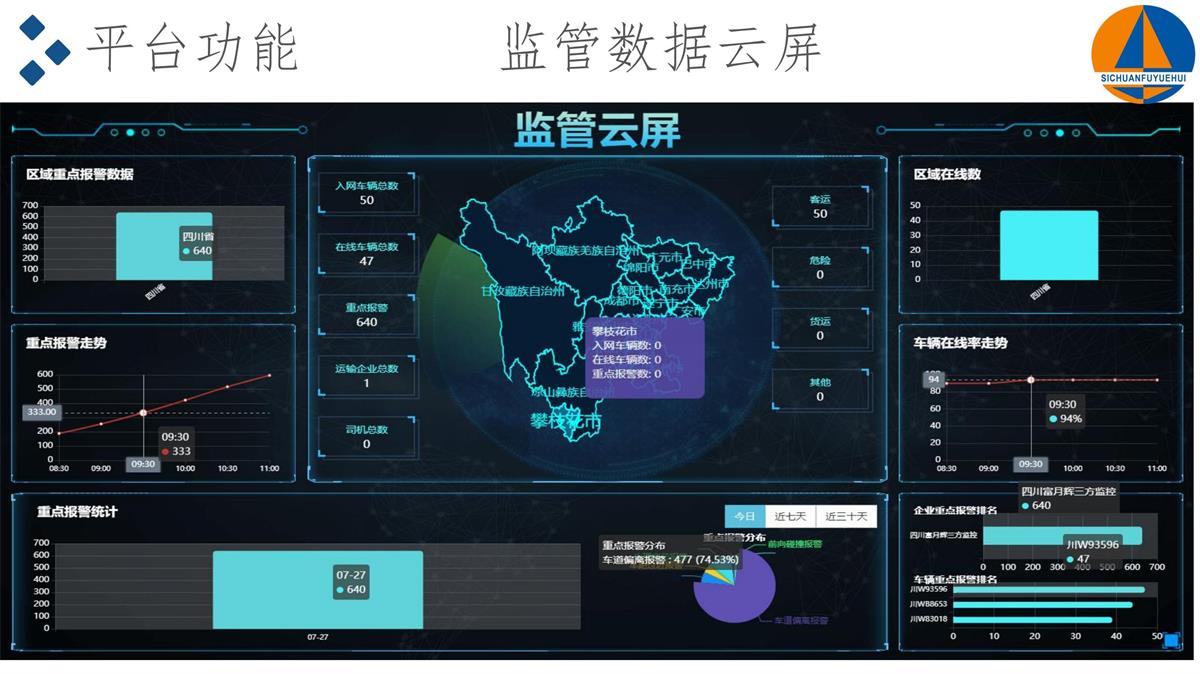The image size is (1200, 674).
Task: Click the blue diamond logo beside 平台功能
Action: [43, 49]
